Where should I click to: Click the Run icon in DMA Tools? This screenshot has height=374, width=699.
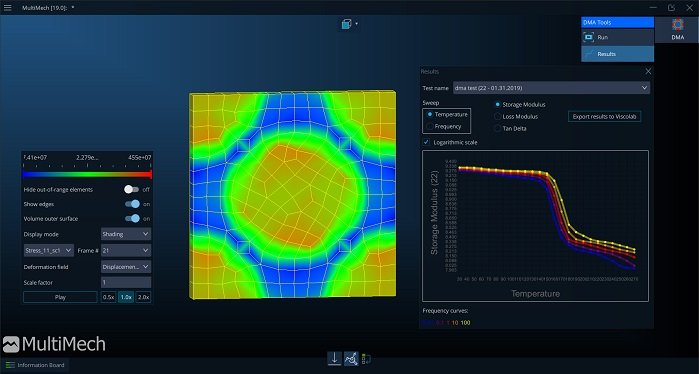(x=588, y=37)
